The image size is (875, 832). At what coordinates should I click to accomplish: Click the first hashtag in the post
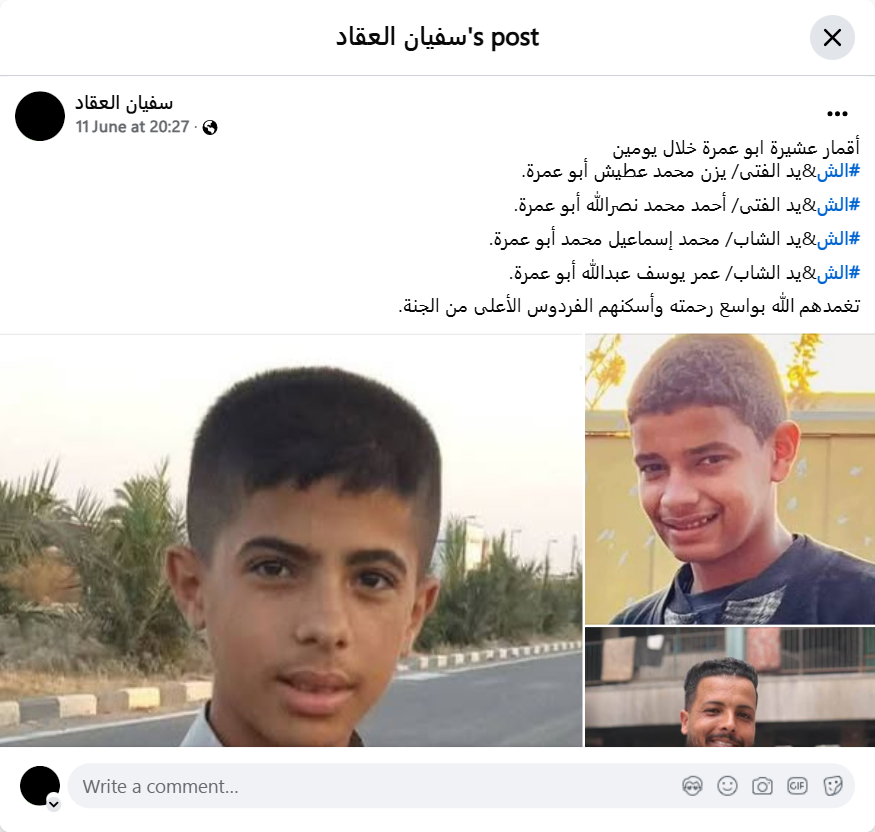tap(838, 171)
